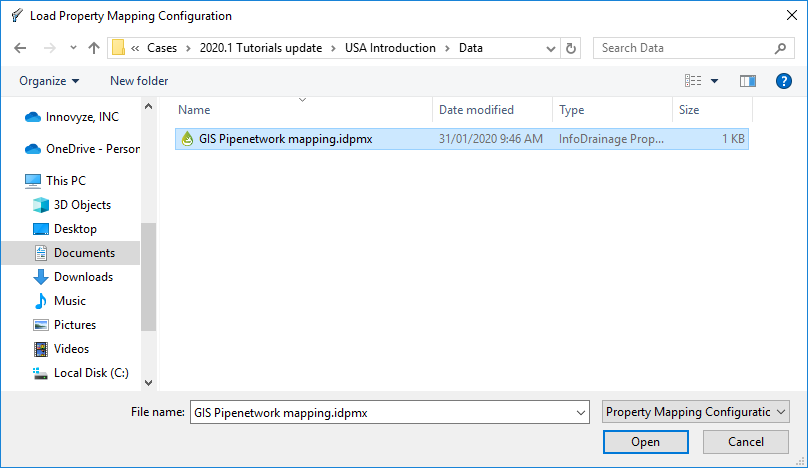Expand the File name history dropdown
The image size is (808, 468).
point(581,412)
